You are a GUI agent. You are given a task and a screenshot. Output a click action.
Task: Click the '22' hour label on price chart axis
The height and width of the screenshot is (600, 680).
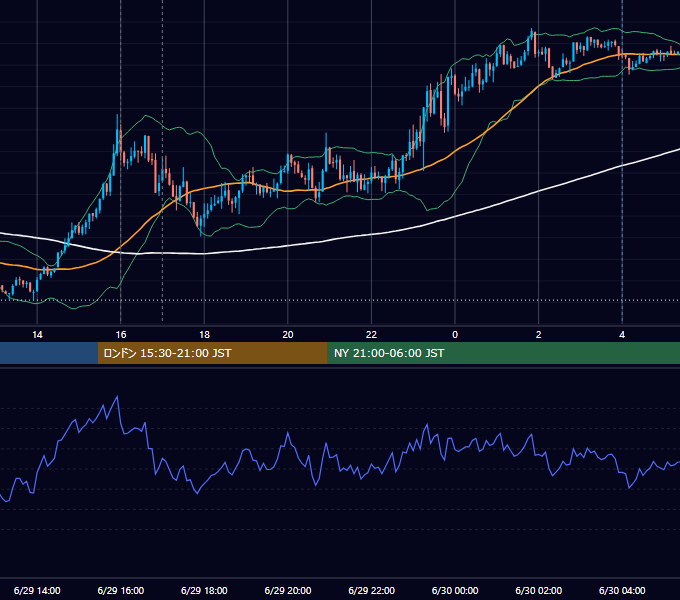click(371, 335)
